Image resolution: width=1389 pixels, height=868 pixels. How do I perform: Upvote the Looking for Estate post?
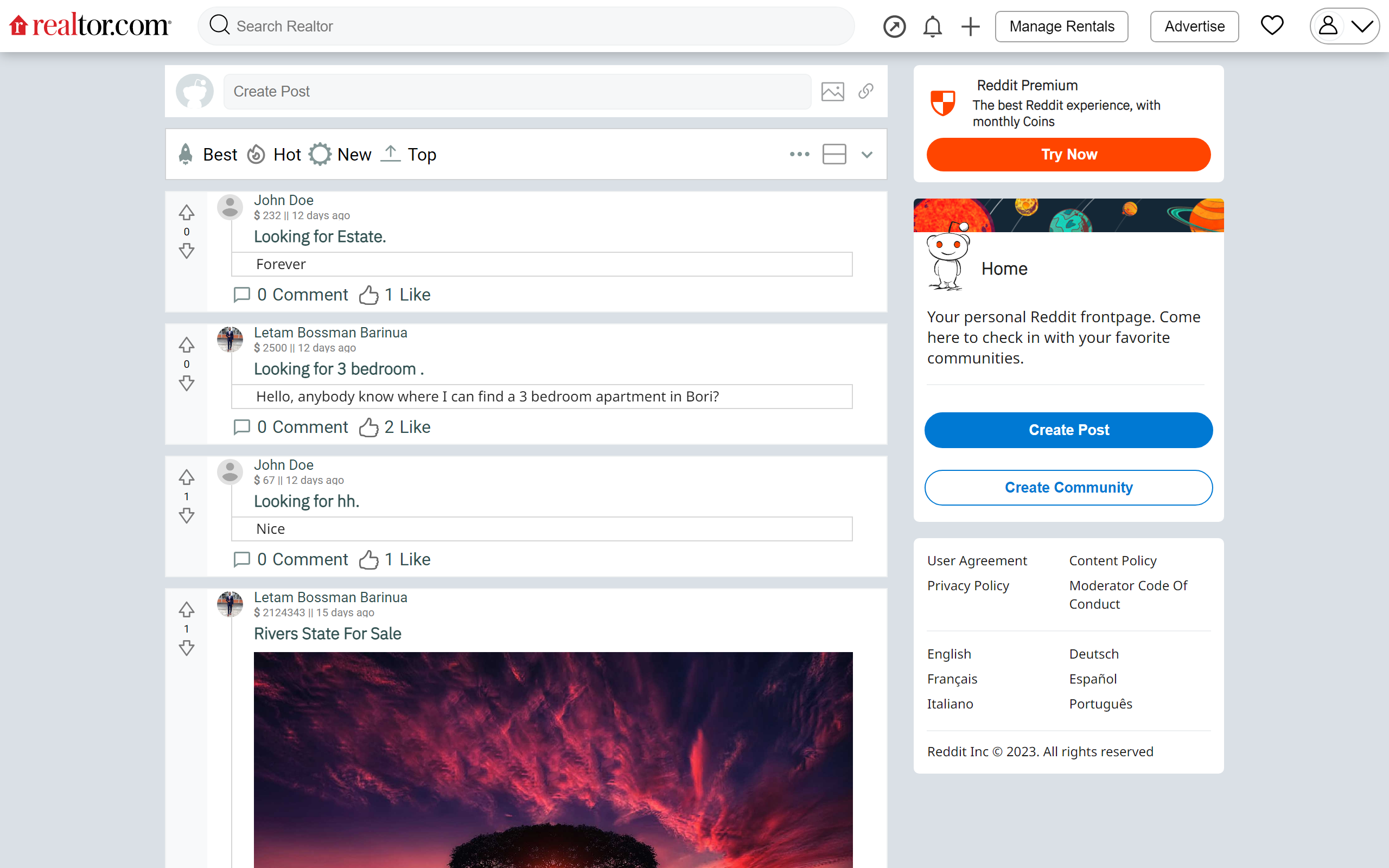point(187,213)
